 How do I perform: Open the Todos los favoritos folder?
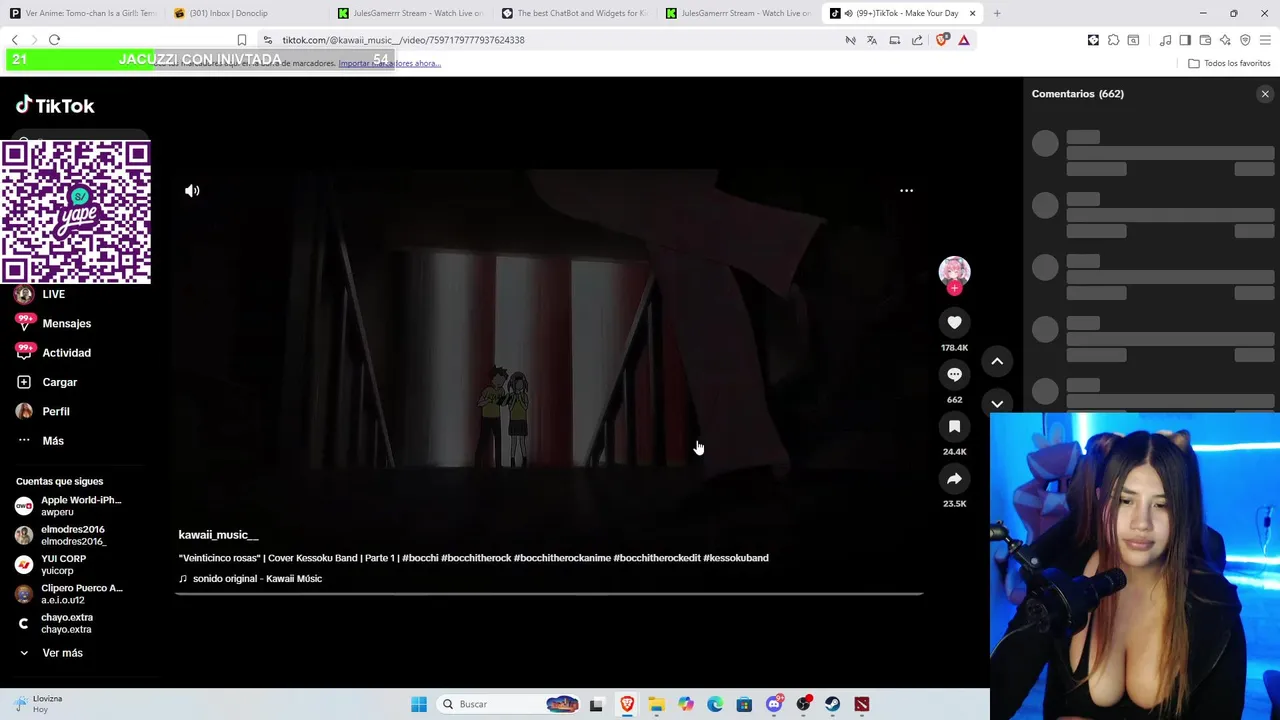pyautogui.click(x=1229, y=63)
